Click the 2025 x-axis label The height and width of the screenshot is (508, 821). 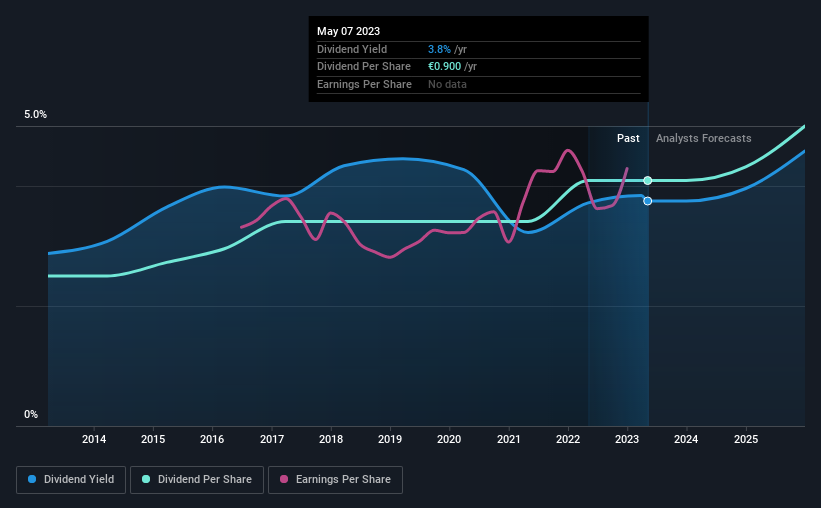(x=746, y=439)
